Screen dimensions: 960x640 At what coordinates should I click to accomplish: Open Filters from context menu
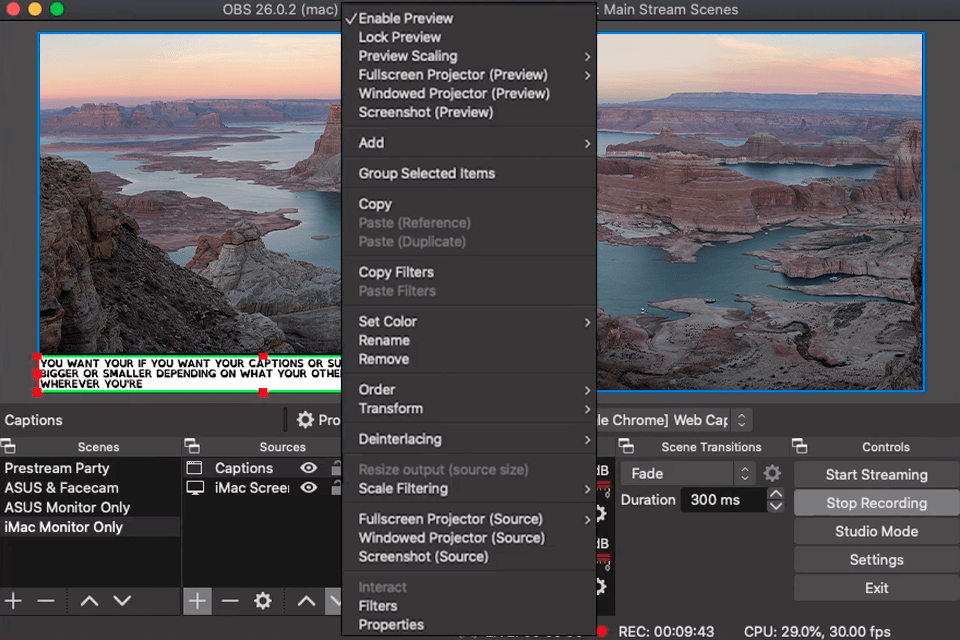[x=469, y=606]
